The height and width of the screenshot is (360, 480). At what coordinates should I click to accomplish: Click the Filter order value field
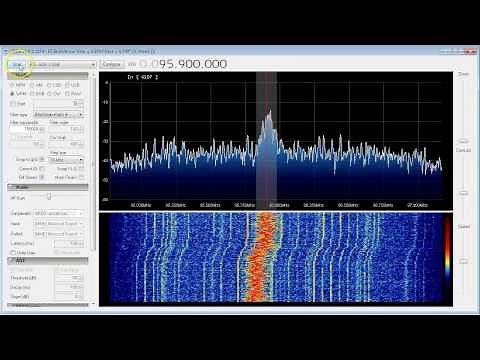[x=66, y=129]
